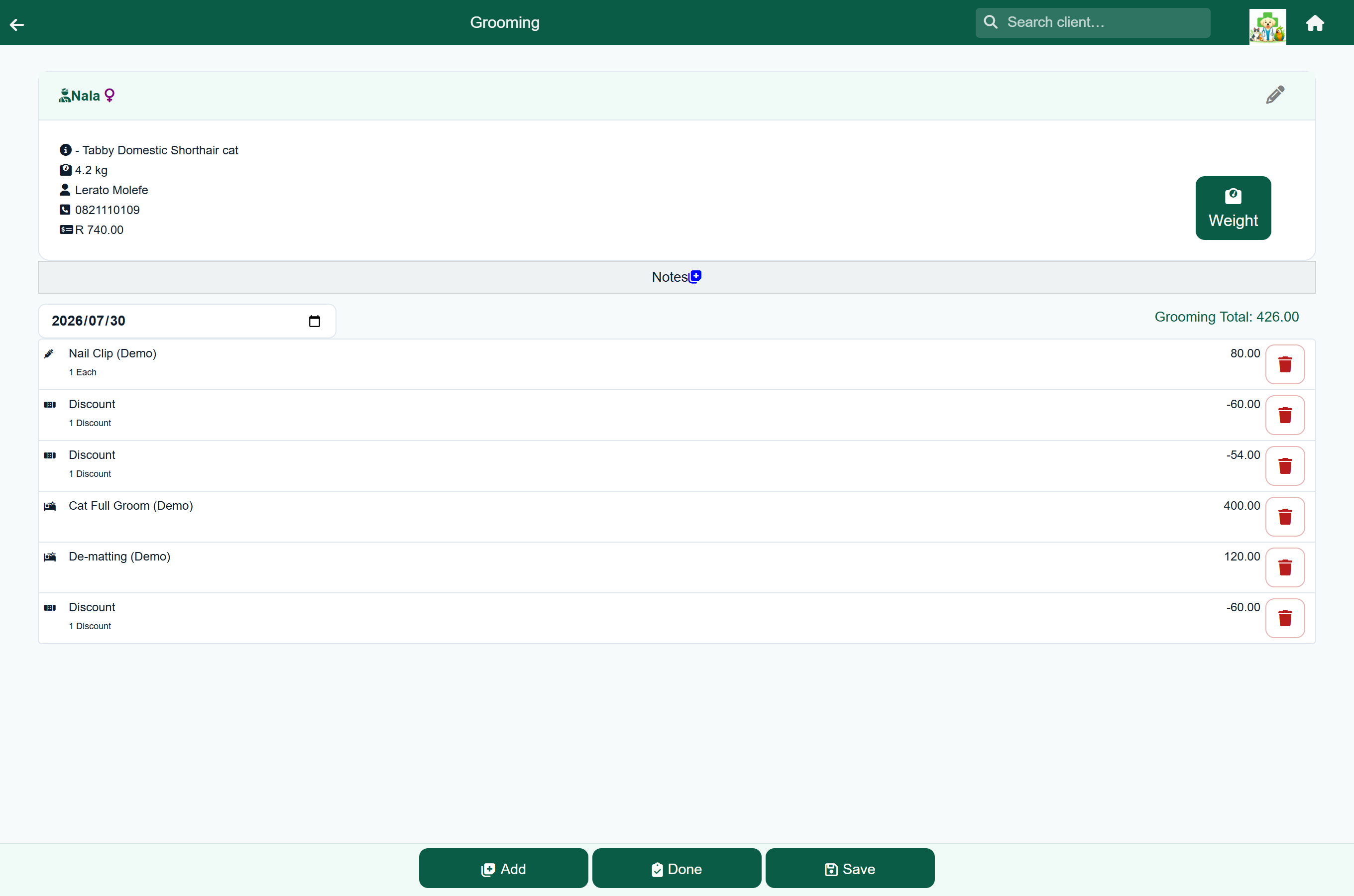Open the date picker calendar icon
This screenshot has width=1354, height=896.
314,321
